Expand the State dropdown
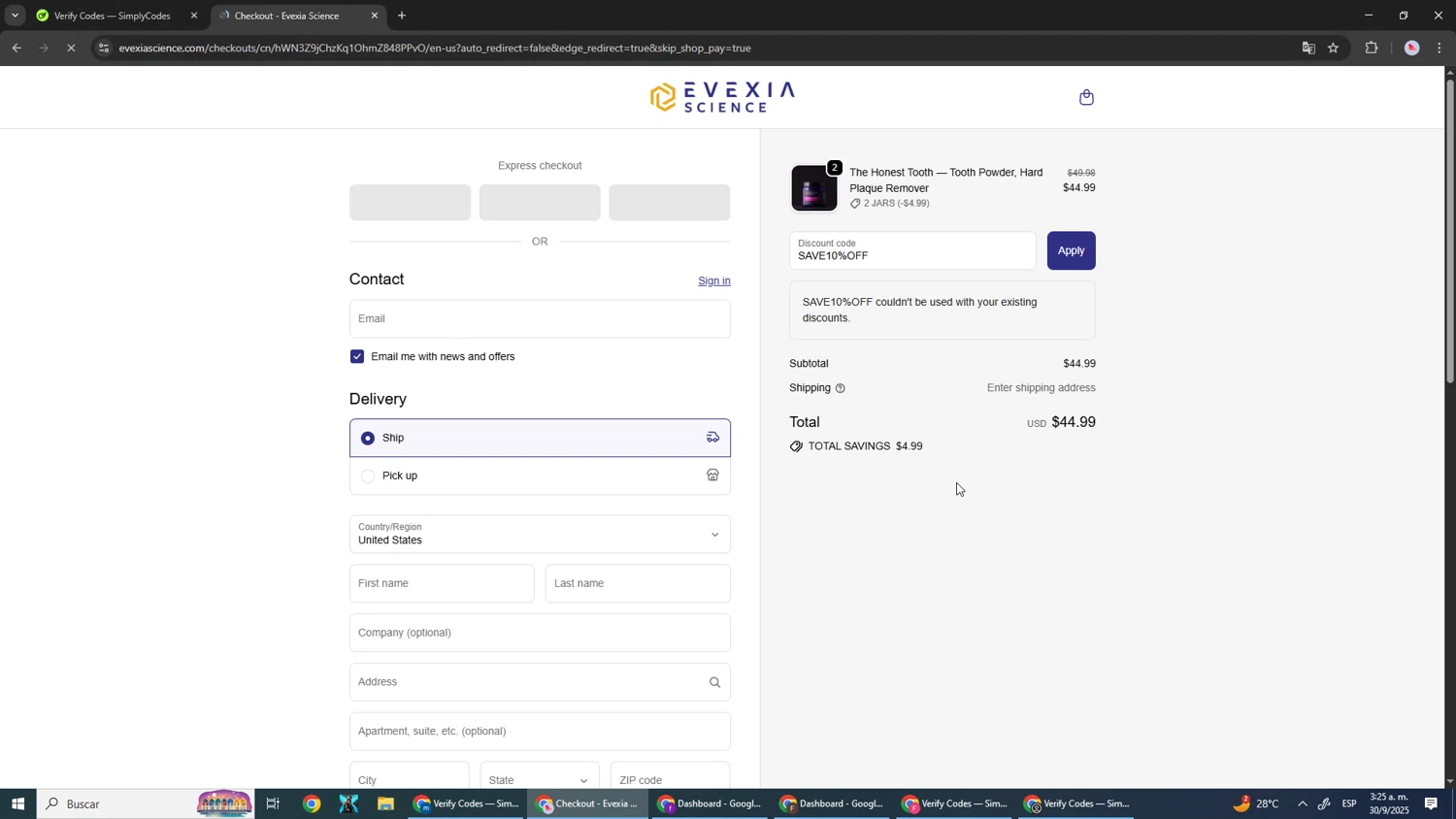This screenshot has width=1456, height=819. pos(539,779)
